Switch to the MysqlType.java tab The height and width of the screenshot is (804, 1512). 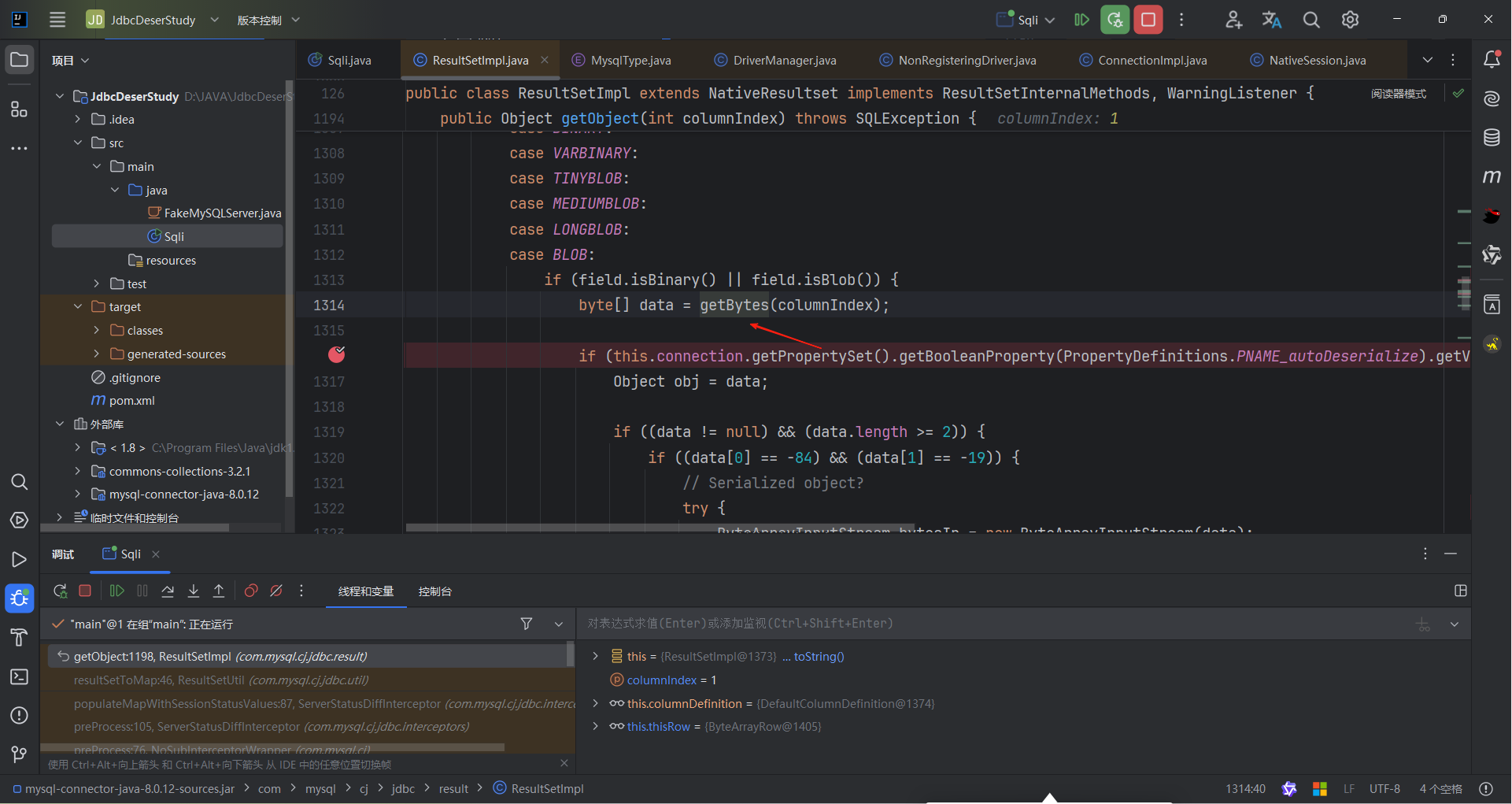pyautogui.click(x=622, y=60)
